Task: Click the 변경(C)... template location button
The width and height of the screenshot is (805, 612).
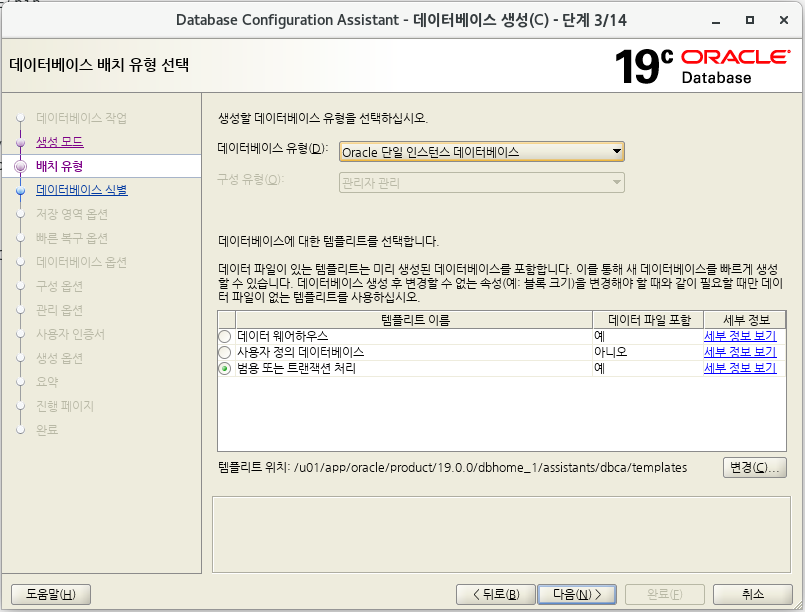Action: tap(755, 468)
